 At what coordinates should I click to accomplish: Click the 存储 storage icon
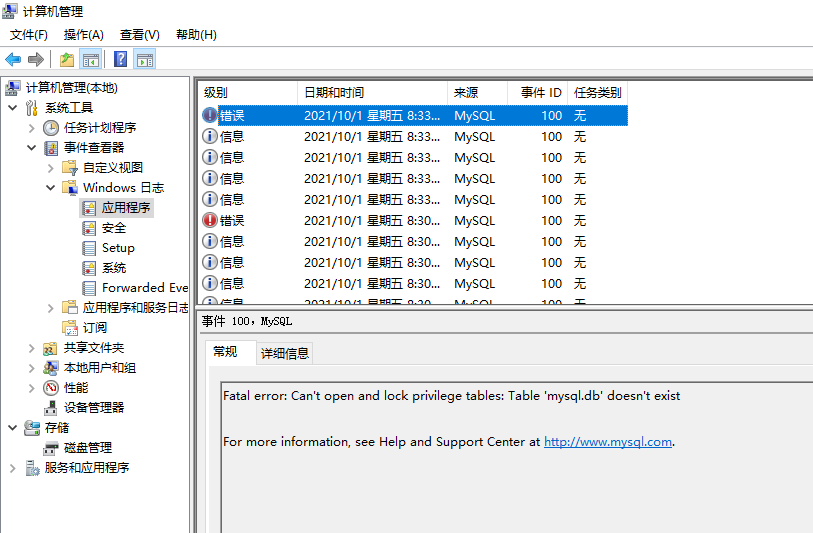click(32, 428)
